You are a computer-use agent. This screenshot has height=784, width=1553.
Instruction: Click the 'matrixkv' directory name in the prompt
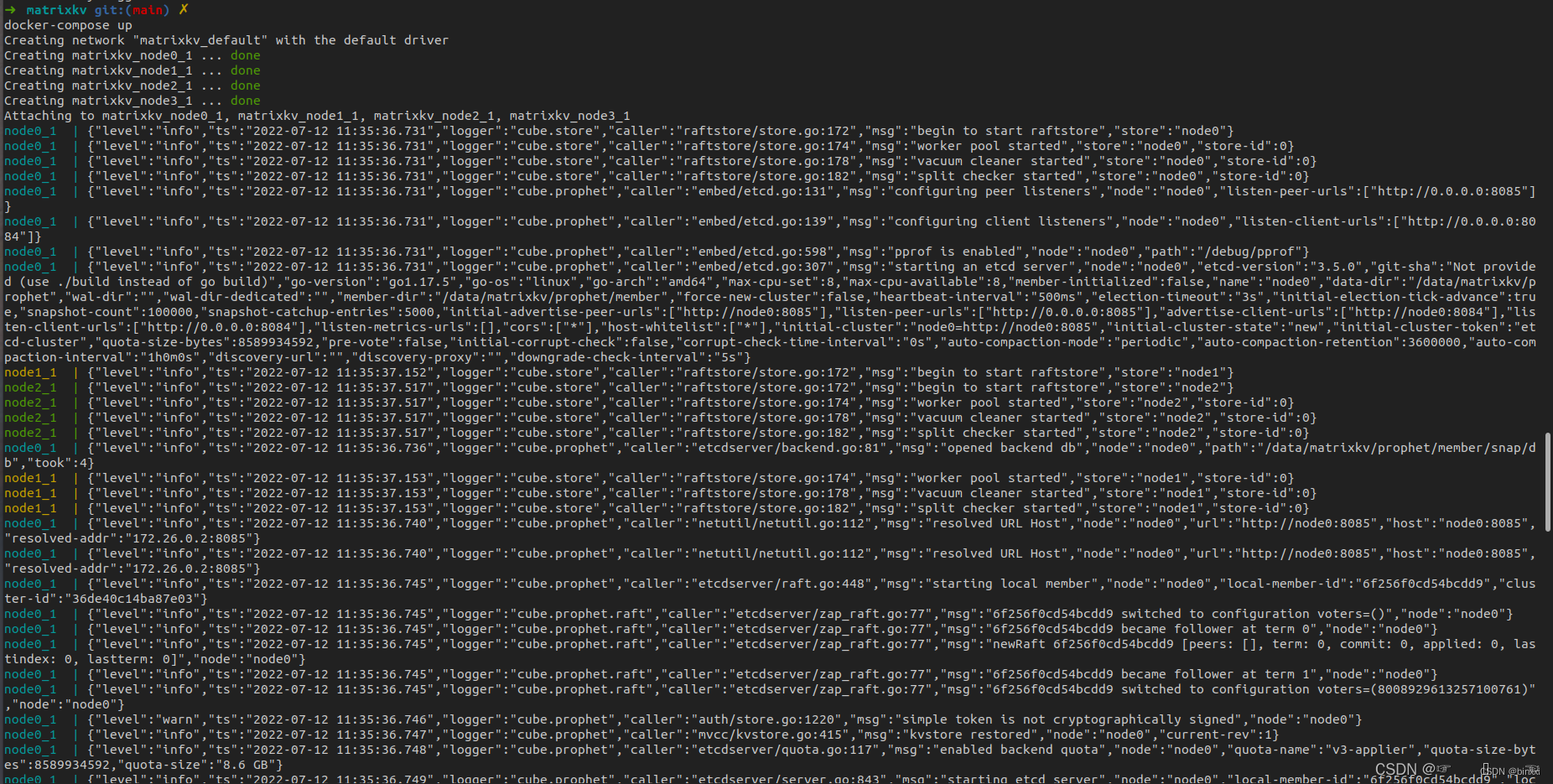[56, 10]
